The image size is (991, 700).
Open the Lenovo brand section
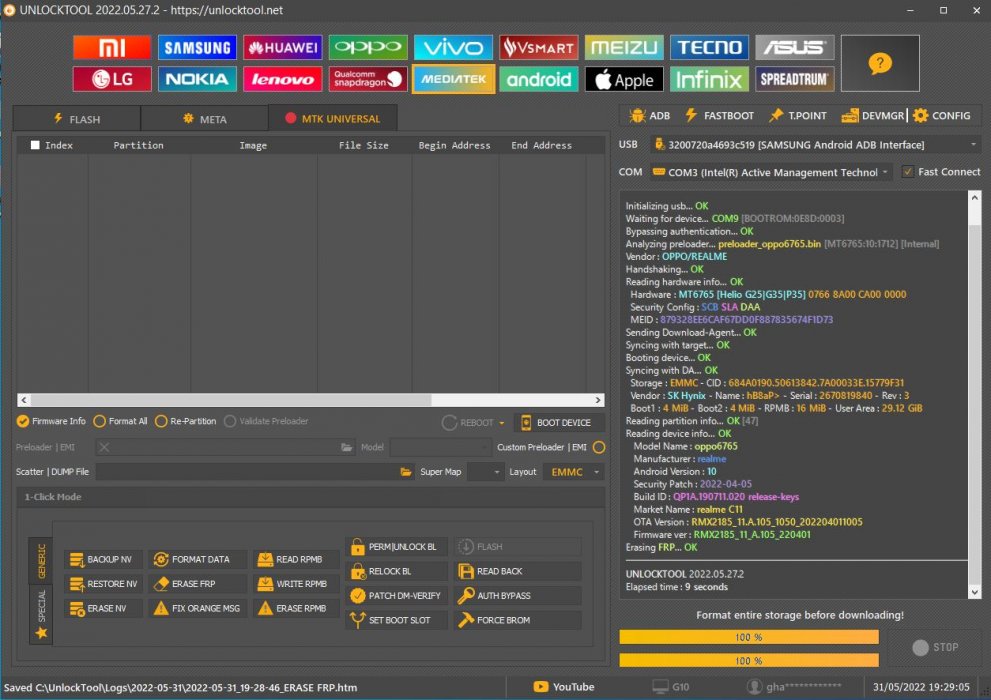tap(283, 79)
